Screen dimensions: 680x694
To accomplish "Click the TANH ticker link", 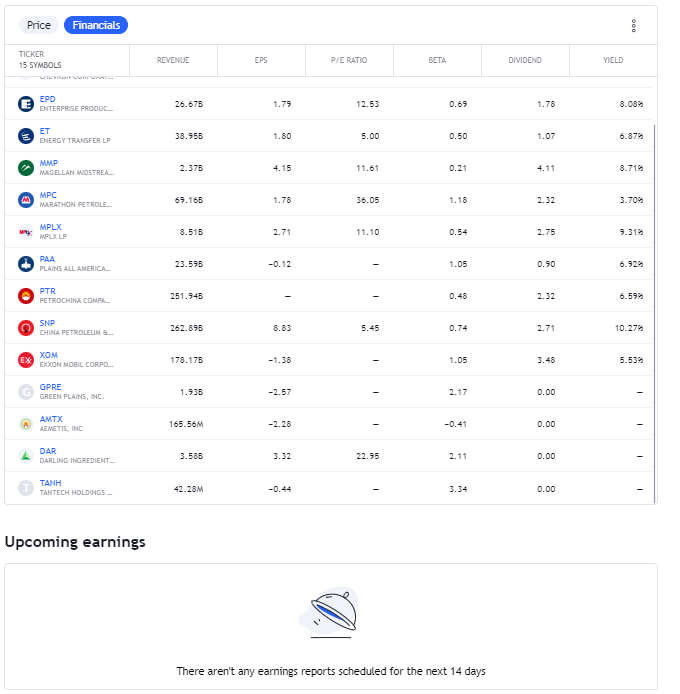I will (x=50, y=483).
